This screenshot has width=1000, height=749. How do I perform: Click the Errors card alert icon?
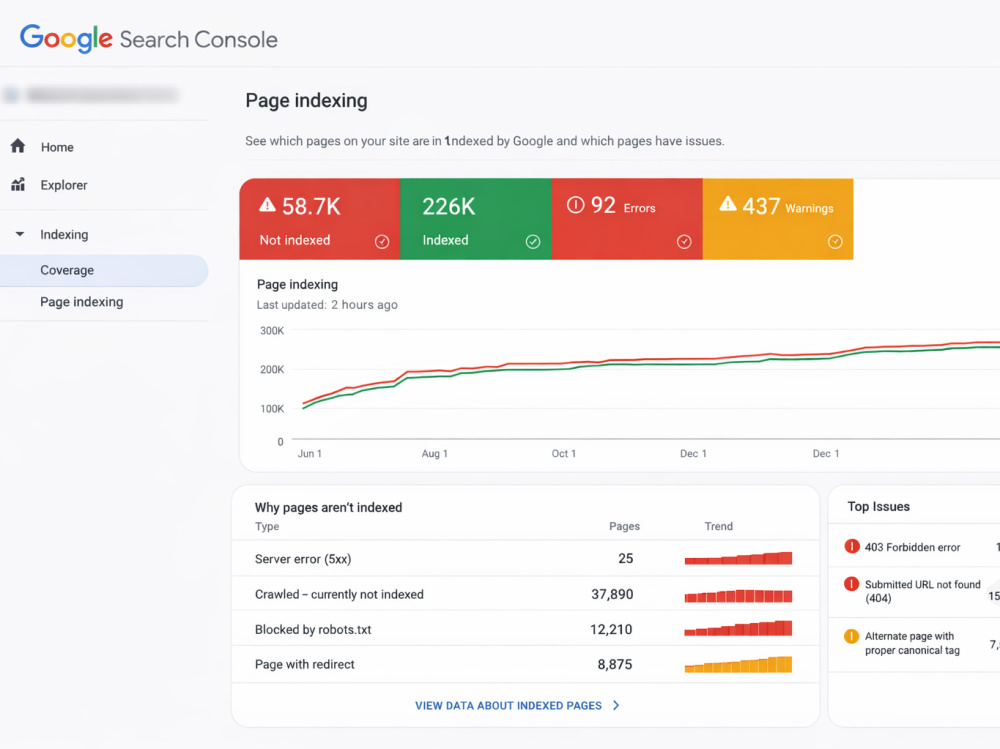tap(575, 205)
